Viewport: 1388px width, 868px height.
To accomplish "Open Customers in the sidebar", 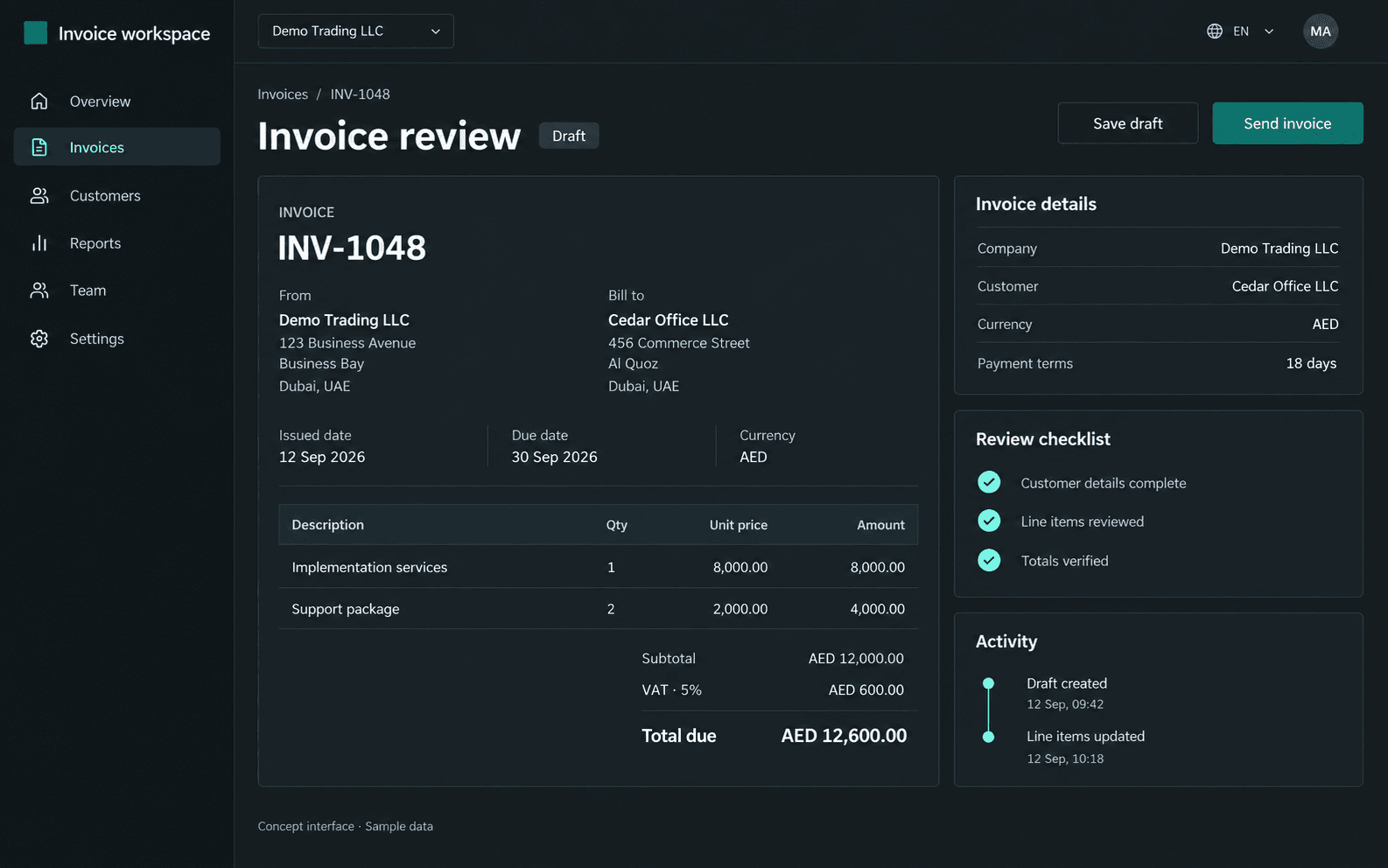I will point(117,196).
